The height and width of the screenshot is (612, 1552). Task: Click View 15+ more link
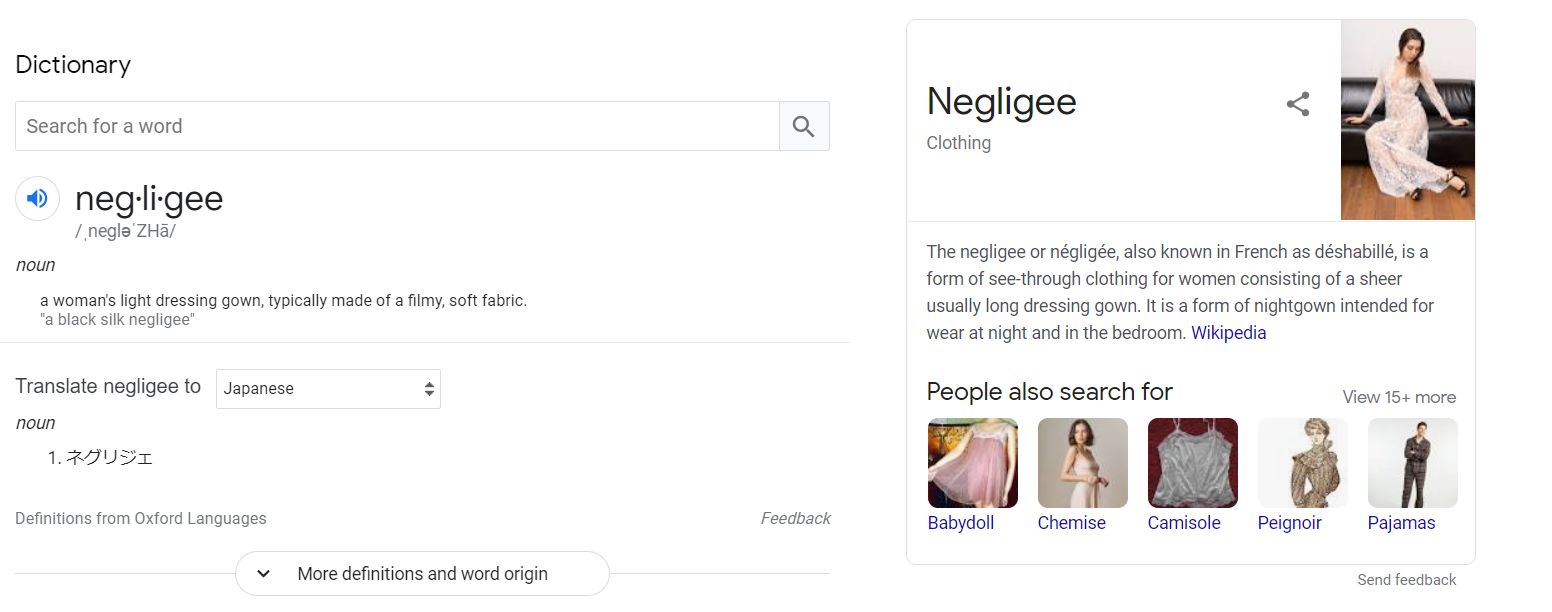[x=1399, y=397]
